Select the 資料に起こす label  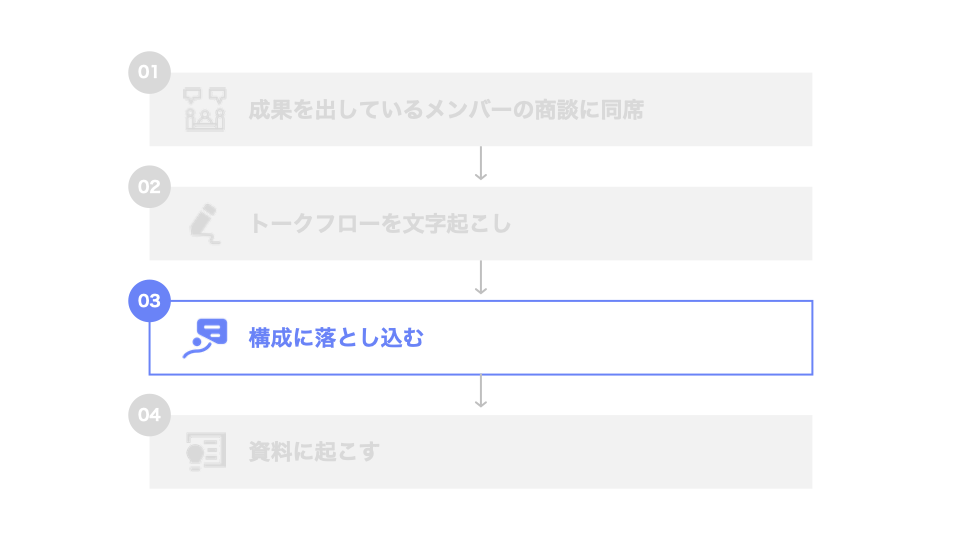coord(314,452)
